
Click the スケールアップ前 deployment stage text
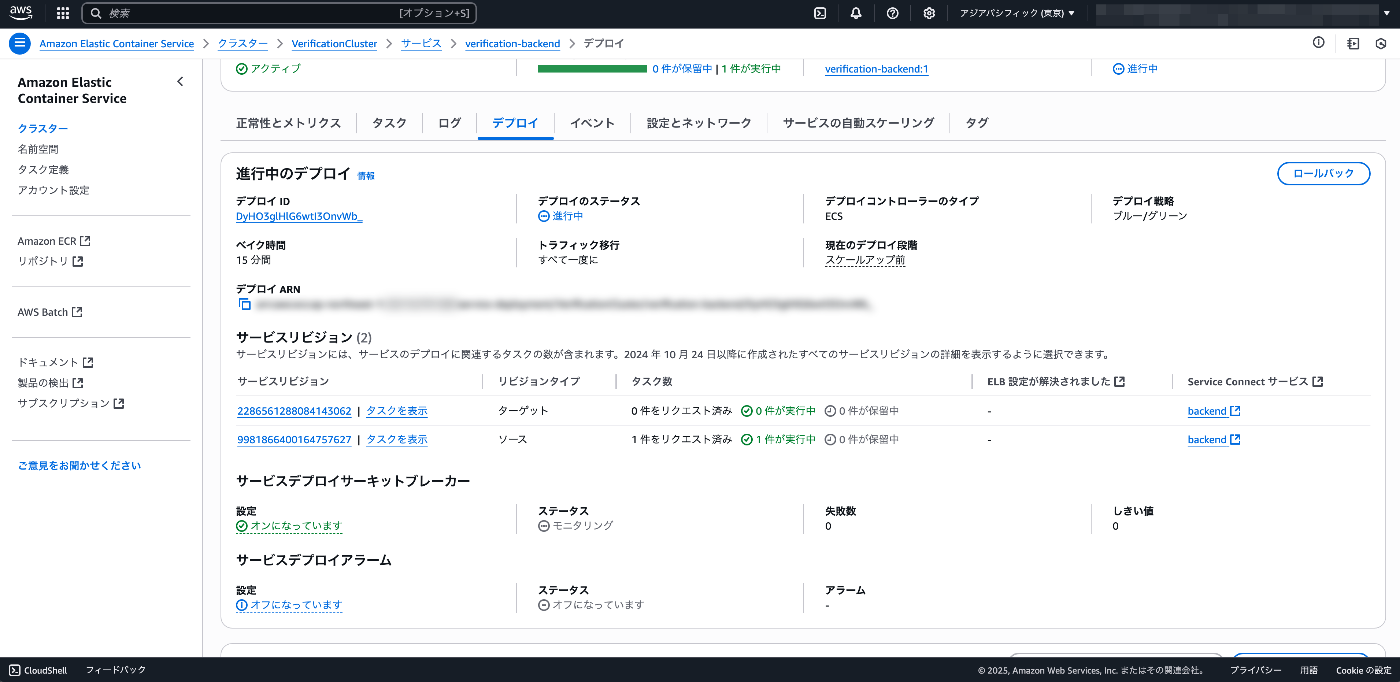click(x=865, y=260)
